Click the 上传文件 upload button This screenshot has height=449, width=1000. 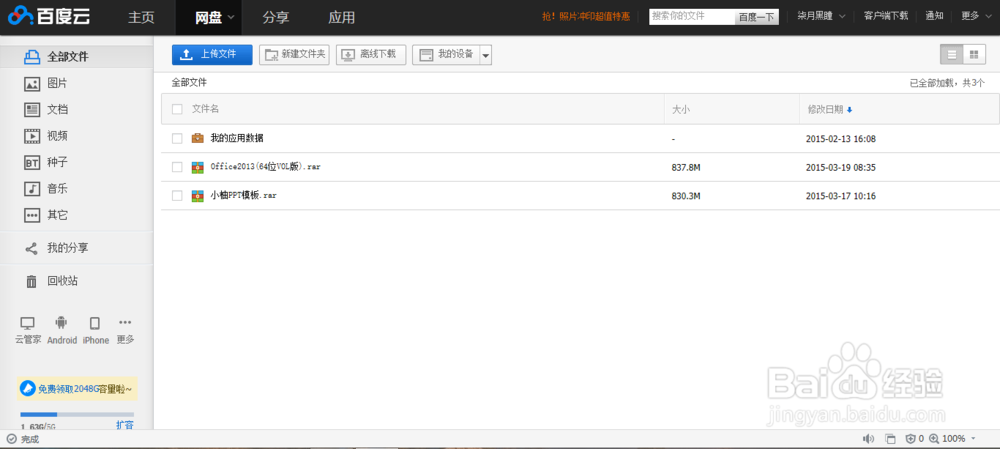(x=212, y=55)
